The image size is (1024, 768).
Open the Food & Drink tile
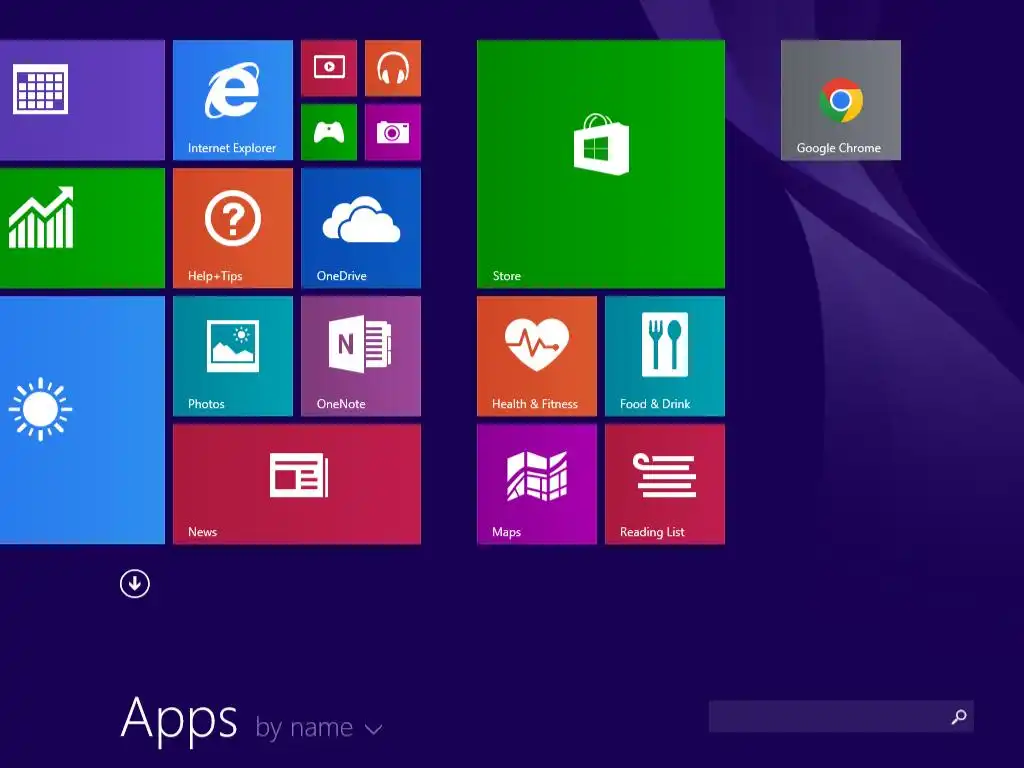pyautogui.click(x=665, y=356)
